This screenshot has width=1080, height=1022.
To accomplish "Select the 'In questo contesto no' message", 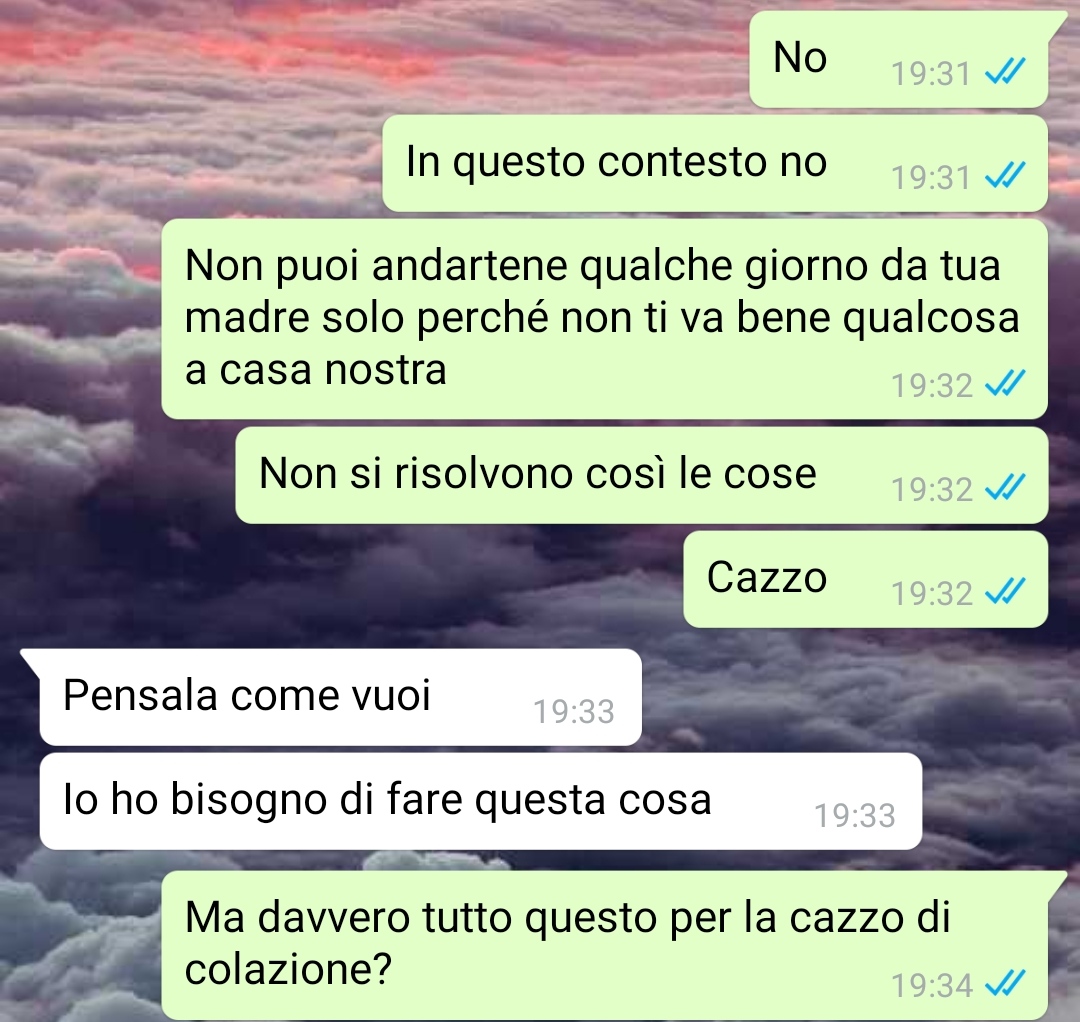I will (715, 163).
